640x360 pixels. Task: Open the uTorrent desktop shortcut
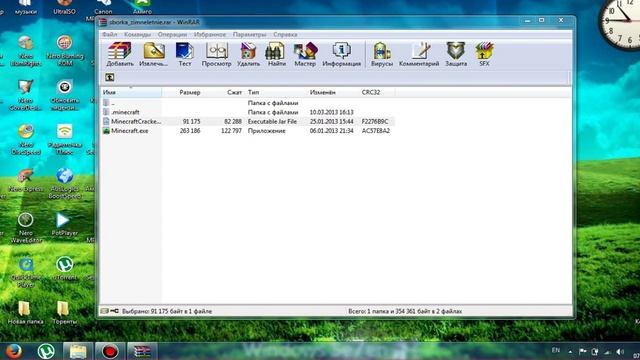point(65,269)
